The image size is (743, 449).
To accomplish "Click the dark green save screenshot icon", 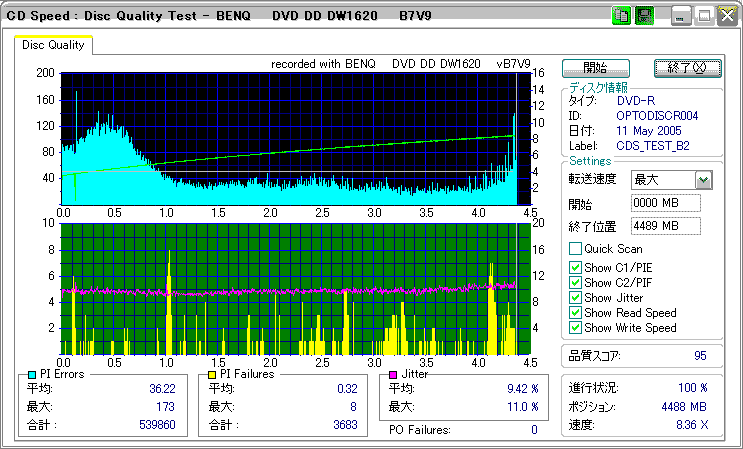I will point(644,15).
